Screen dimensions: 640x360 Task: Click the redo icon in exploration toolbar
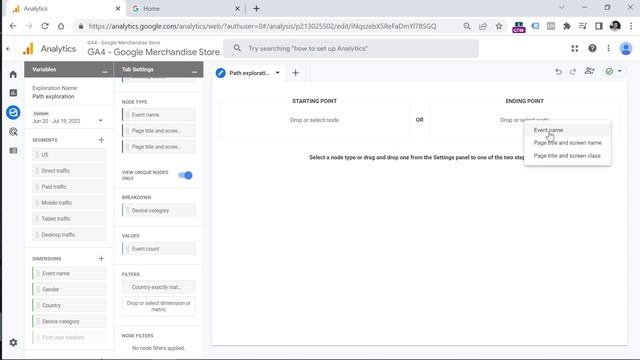pyautogui.click(x=573, y=71)
